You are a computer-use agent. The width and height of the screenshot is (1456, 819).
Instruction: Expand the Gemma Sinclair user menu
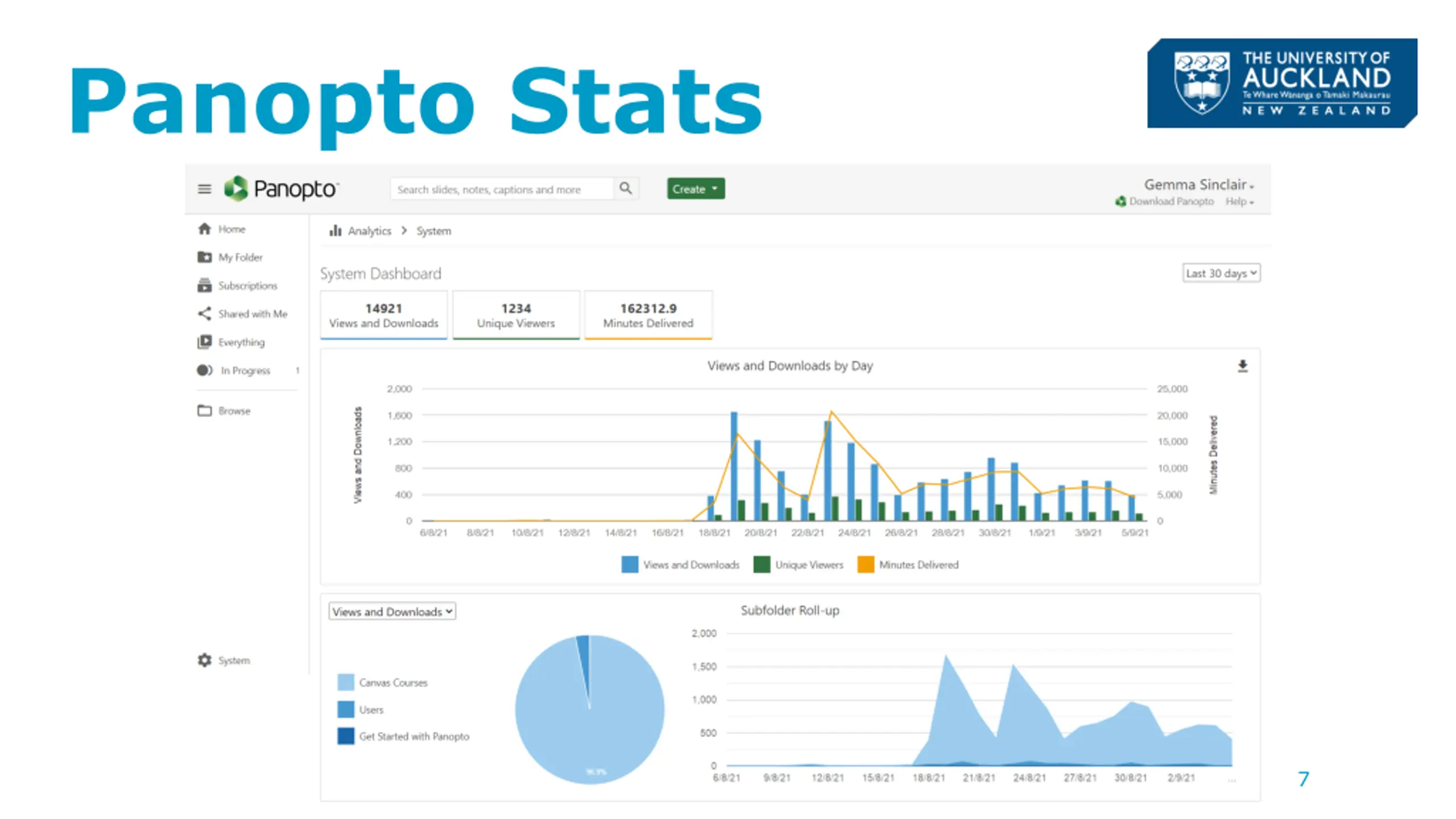click(x=1199, y=185)
